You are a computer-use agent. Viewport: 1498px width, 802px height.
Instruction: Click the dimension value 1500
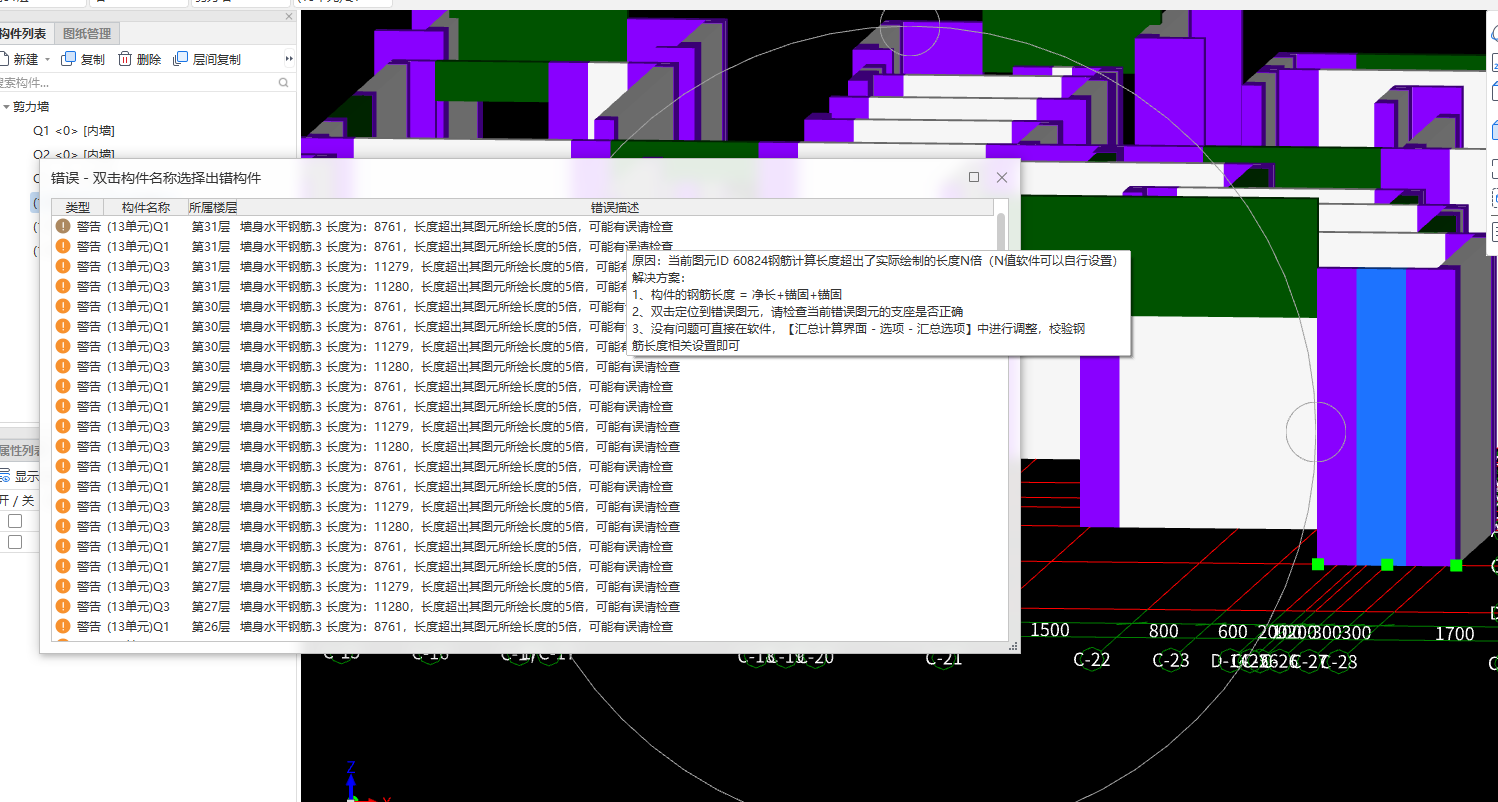[x=1050, y=630]
